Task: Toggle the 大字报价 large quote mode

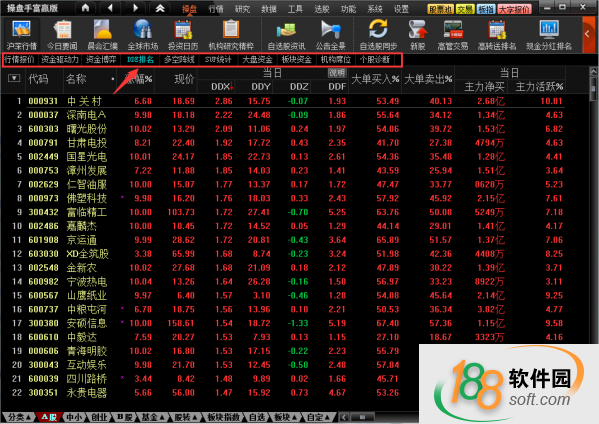Action: [x=515, y=9]
